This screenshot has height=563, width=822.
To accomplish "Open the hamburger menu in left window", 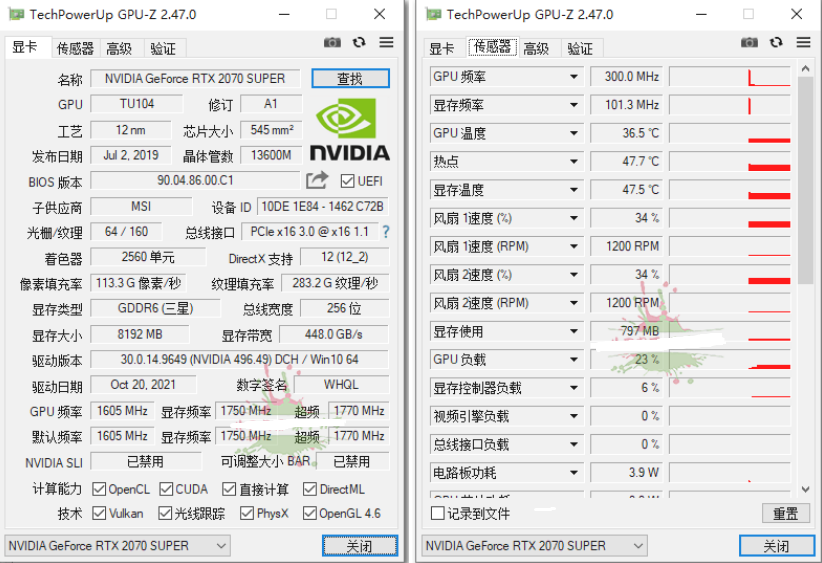I will tap(386, 42).
